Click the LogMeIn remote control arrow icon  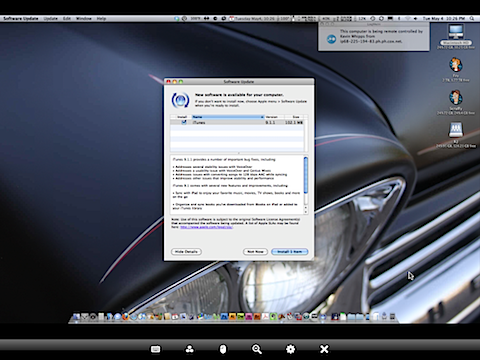331,39
